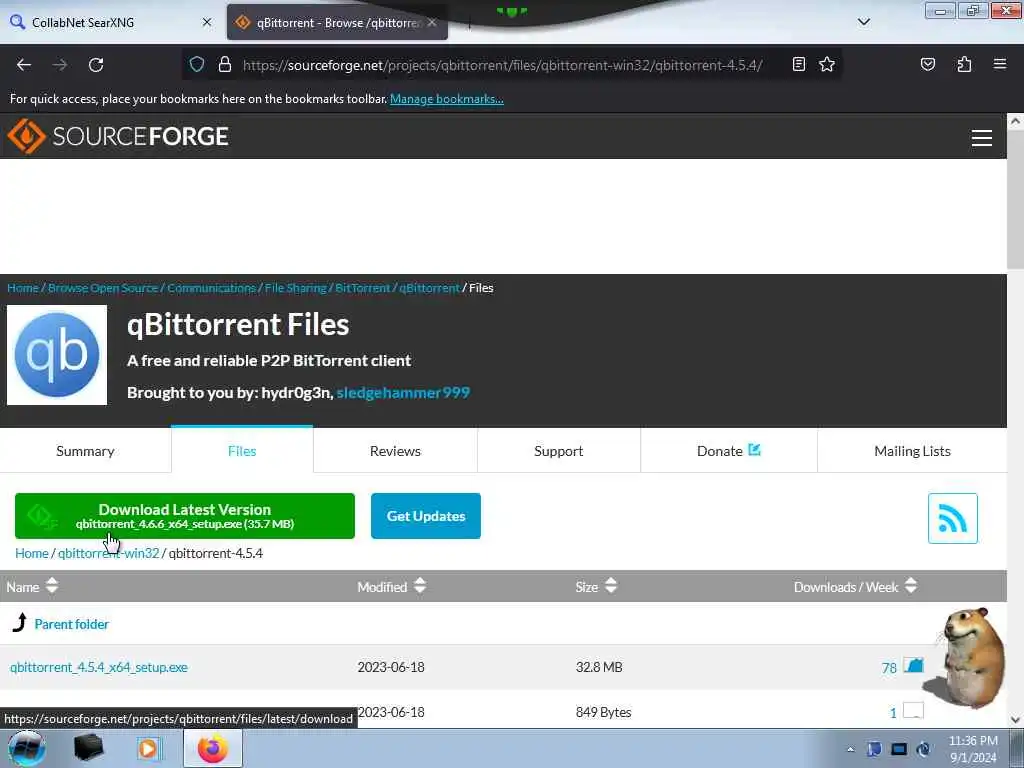Bookmark this page with the star icon
Viewport: 1024px width, 768px height.
click(x=827, y=64)
